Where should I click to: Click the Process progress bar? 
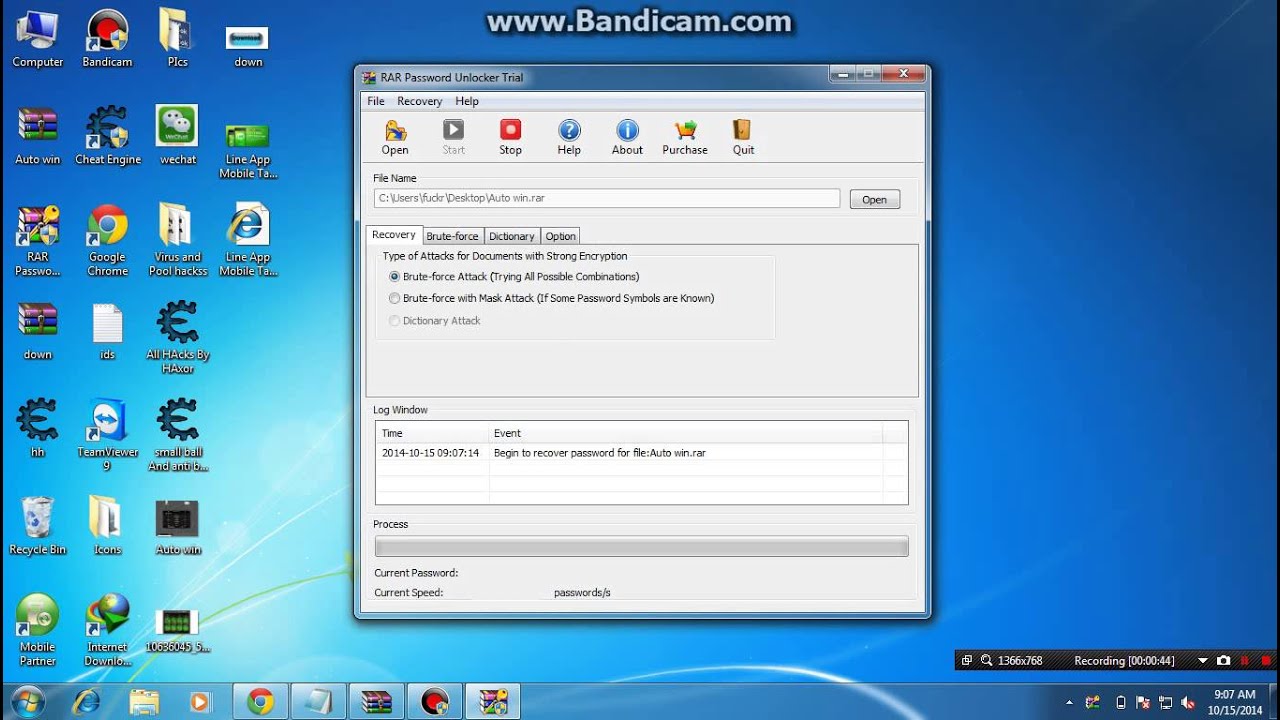click(641, 546)
